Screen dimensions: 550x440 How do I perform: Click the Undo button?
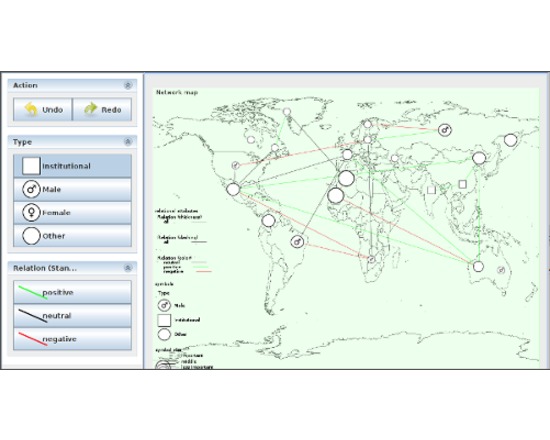42,109
